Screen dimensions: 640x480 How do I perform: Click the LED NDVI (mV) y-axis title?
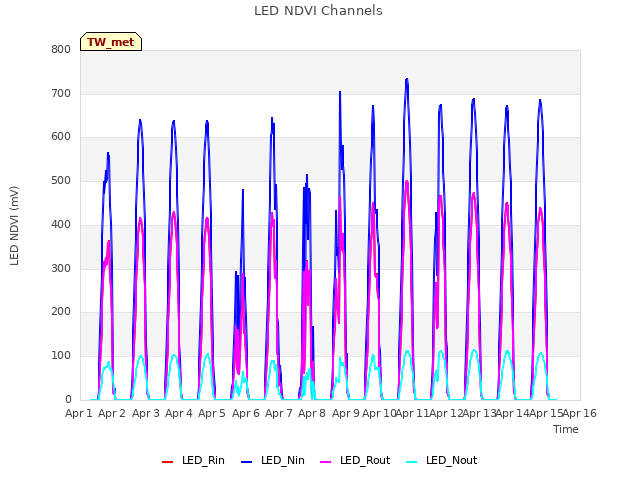14,226
